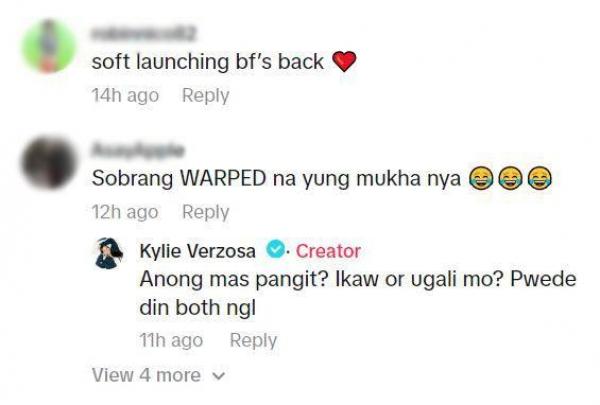Click the pink Creator label
Screen dimensions: 600x405
coord(328,251)
